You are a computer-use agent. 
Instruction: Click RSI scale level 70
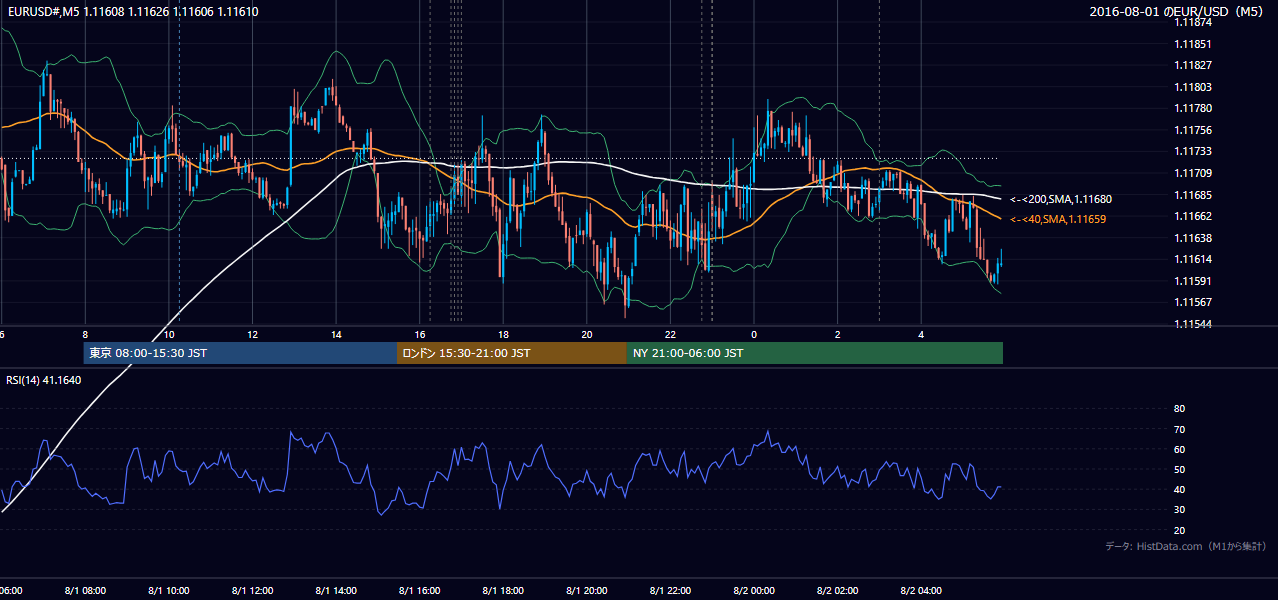[1179, 429]
